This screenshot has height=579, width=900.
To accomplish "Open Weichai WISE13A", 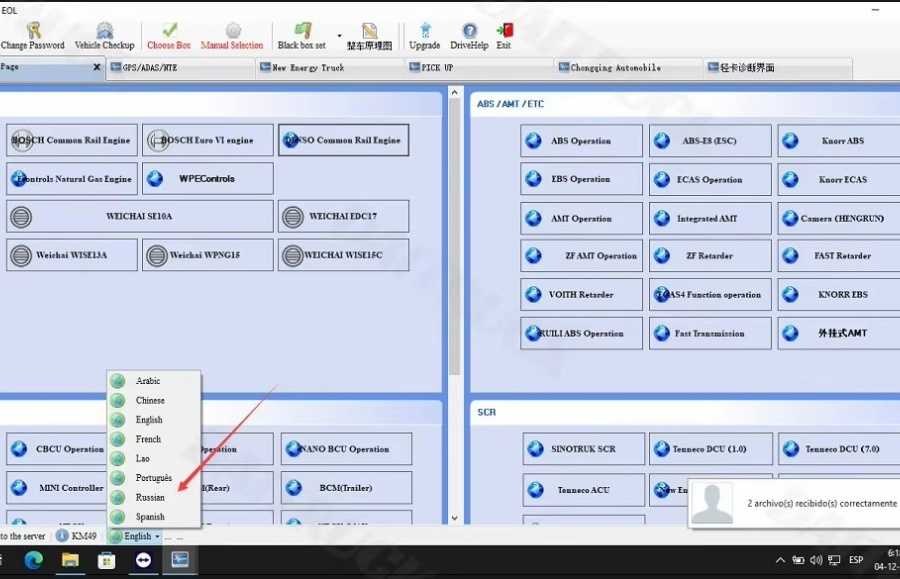I will pyautogui.click(x=72, y=255).
